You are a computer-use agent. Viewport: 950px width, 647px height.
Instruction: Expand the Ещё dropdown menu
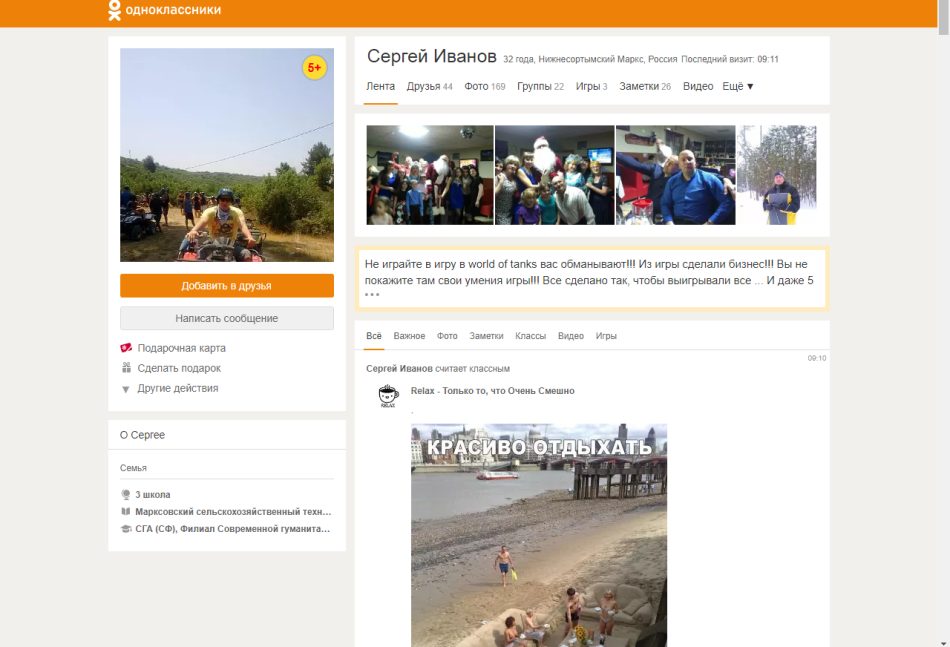[738, 87]
